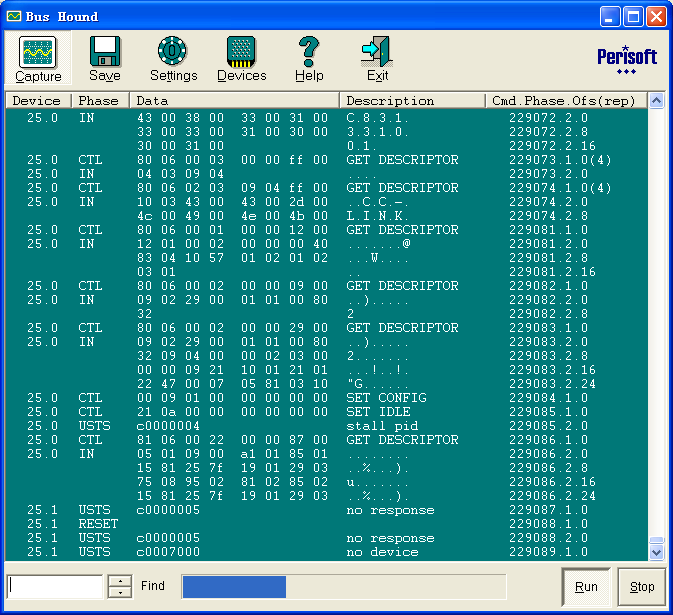Viewport: 673px width, 615px height.
Task: Select GET DESCRIPTOR at 229074.1.0(4)
Action: [x=402, y=188]
